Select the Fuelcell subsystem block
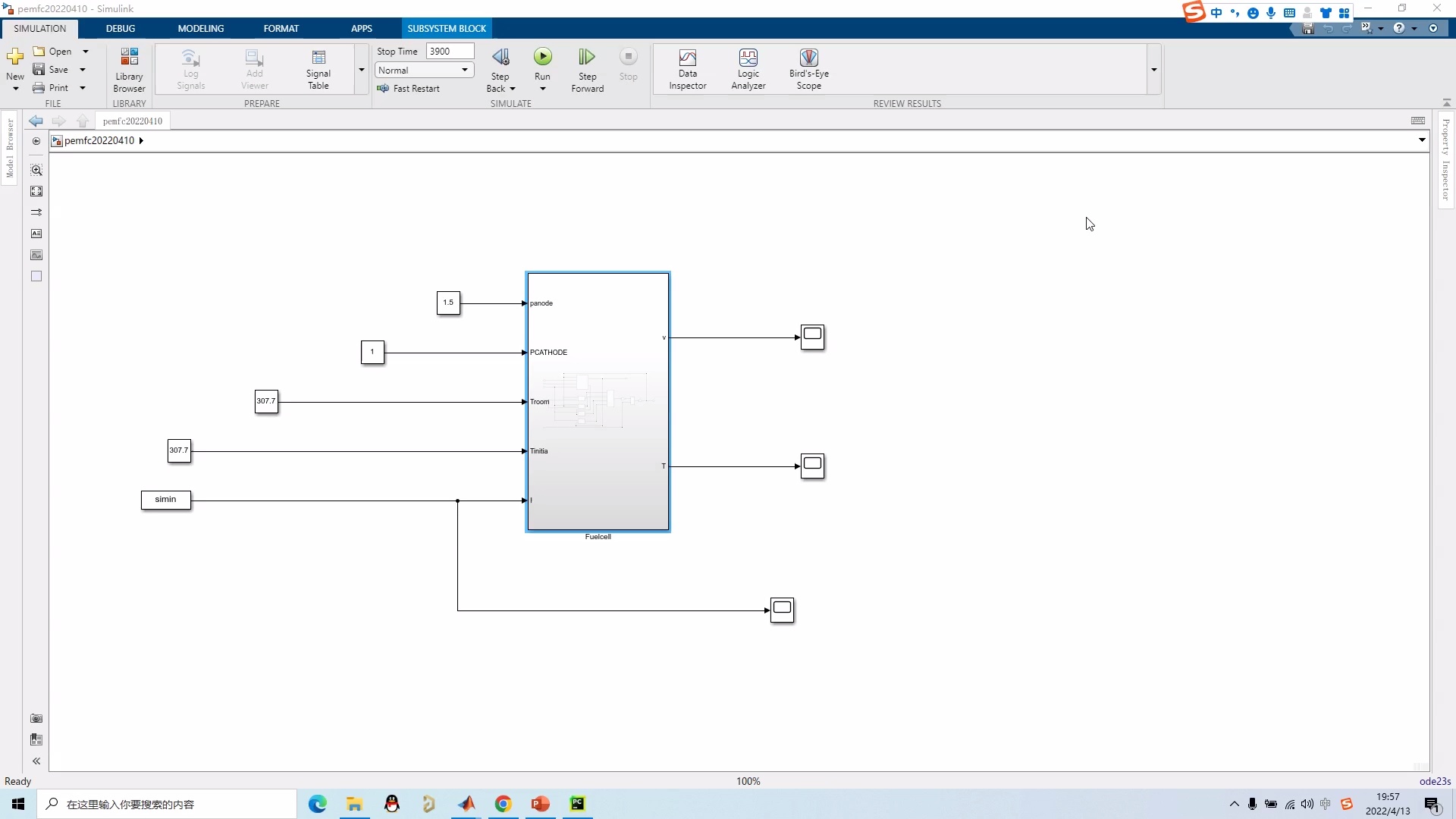1456x819 pixels. (x=598, y=470)
